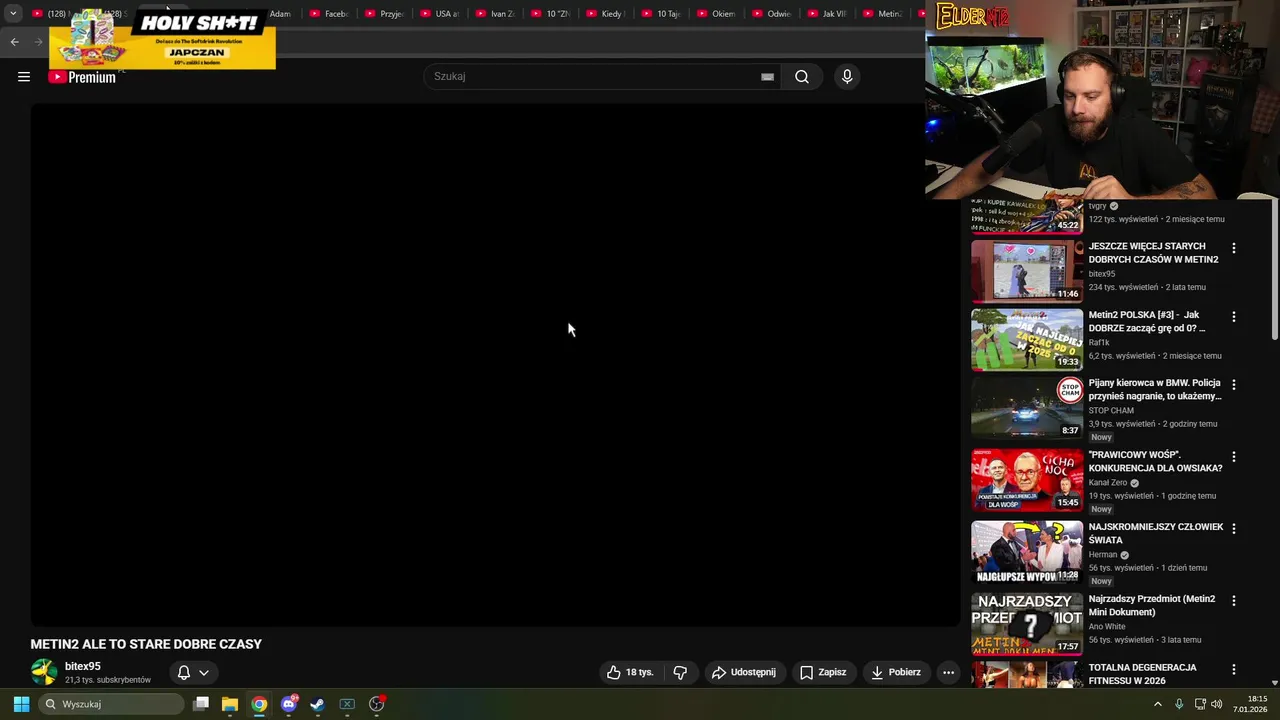Open the Windows Start menu
Screen dimensions: 1280x720
pyautogui.click(x=21, y=704)
